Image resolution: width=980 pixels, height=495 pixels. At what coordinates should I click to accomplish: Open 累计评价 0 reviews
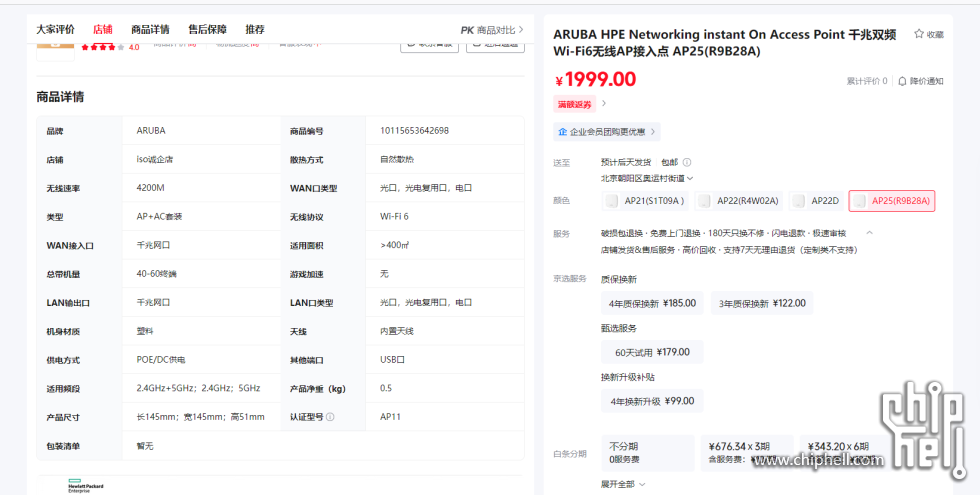coord(867,81)
